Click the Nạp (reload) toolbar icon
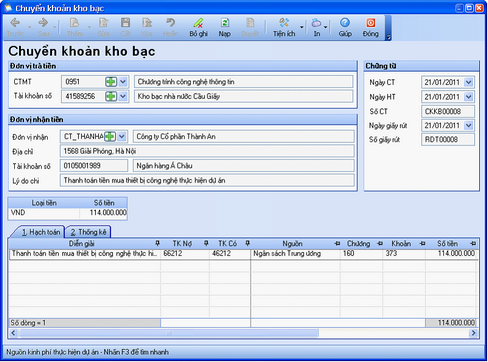This screenshot has height=362, width=488. 225,23
